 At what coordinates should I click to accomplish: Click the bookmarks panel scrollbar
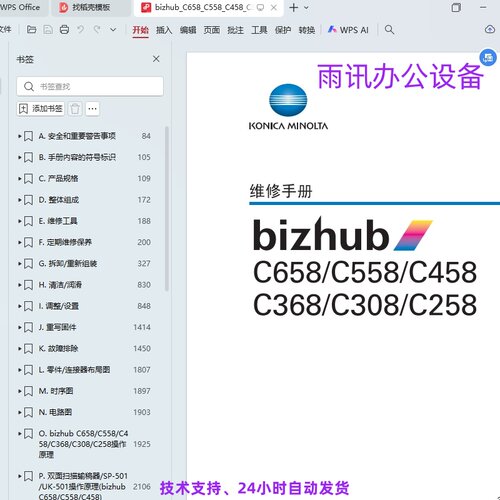[167, 209]
